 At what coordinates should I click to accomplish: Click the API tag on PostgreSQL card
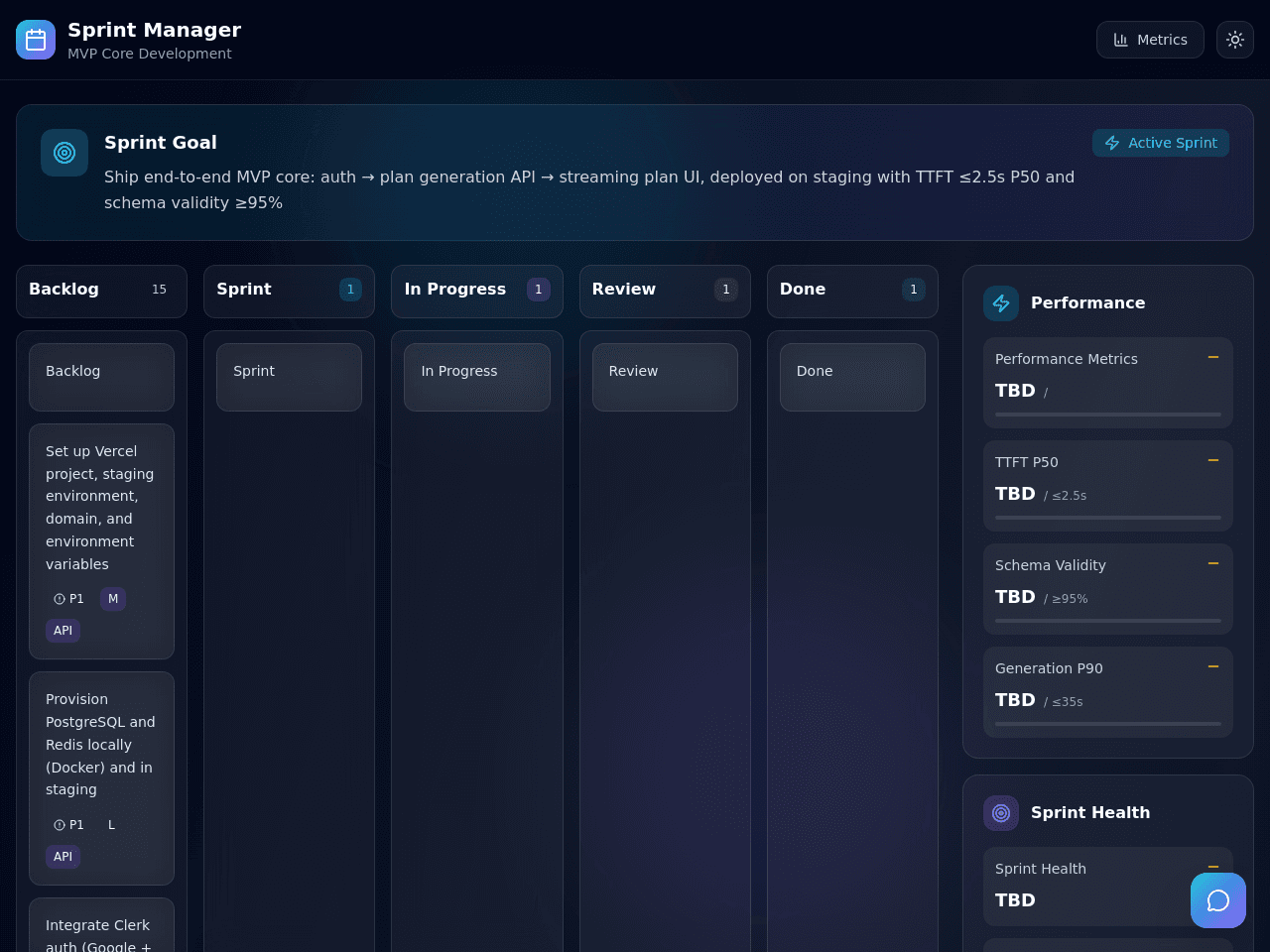63,857
